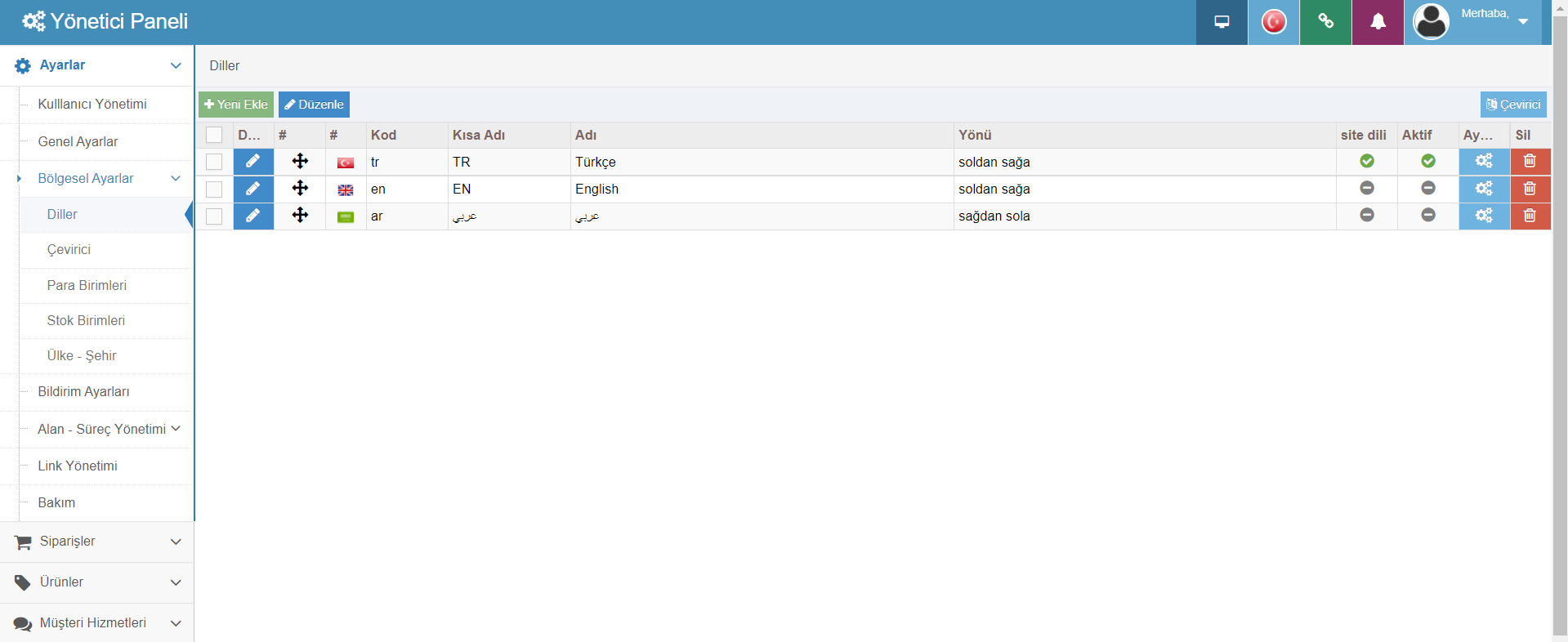The height and width of the screenshot is (642, 1568).
Task: Tick the checkbox for the English row
Action: pos(214,189)
